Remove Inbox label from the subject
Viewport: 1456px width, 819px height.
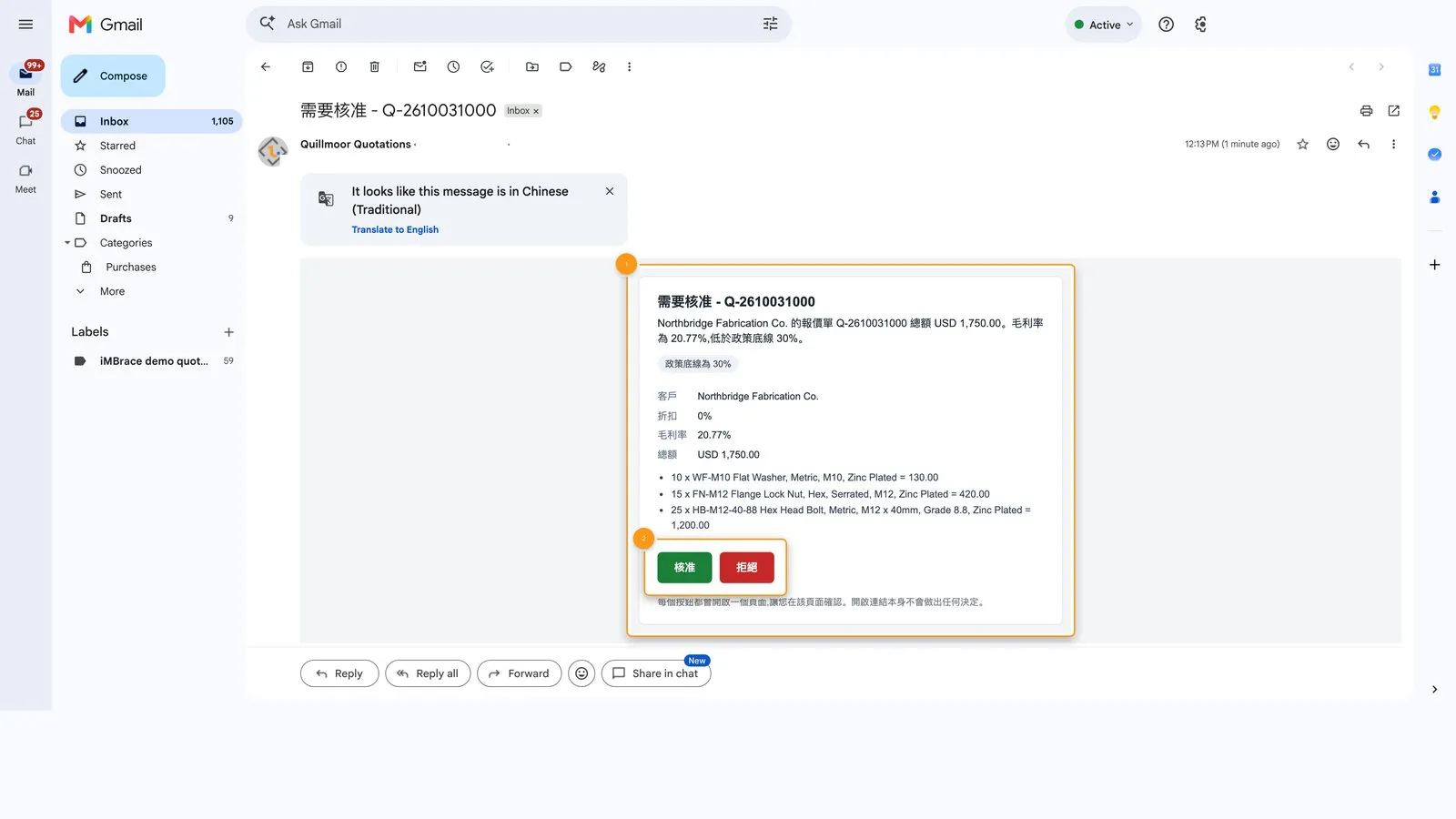tap(536, 111)
